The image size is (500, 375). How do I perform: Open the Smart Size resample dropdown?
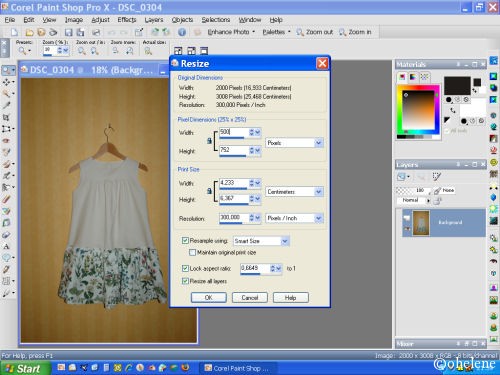point(285,241)
